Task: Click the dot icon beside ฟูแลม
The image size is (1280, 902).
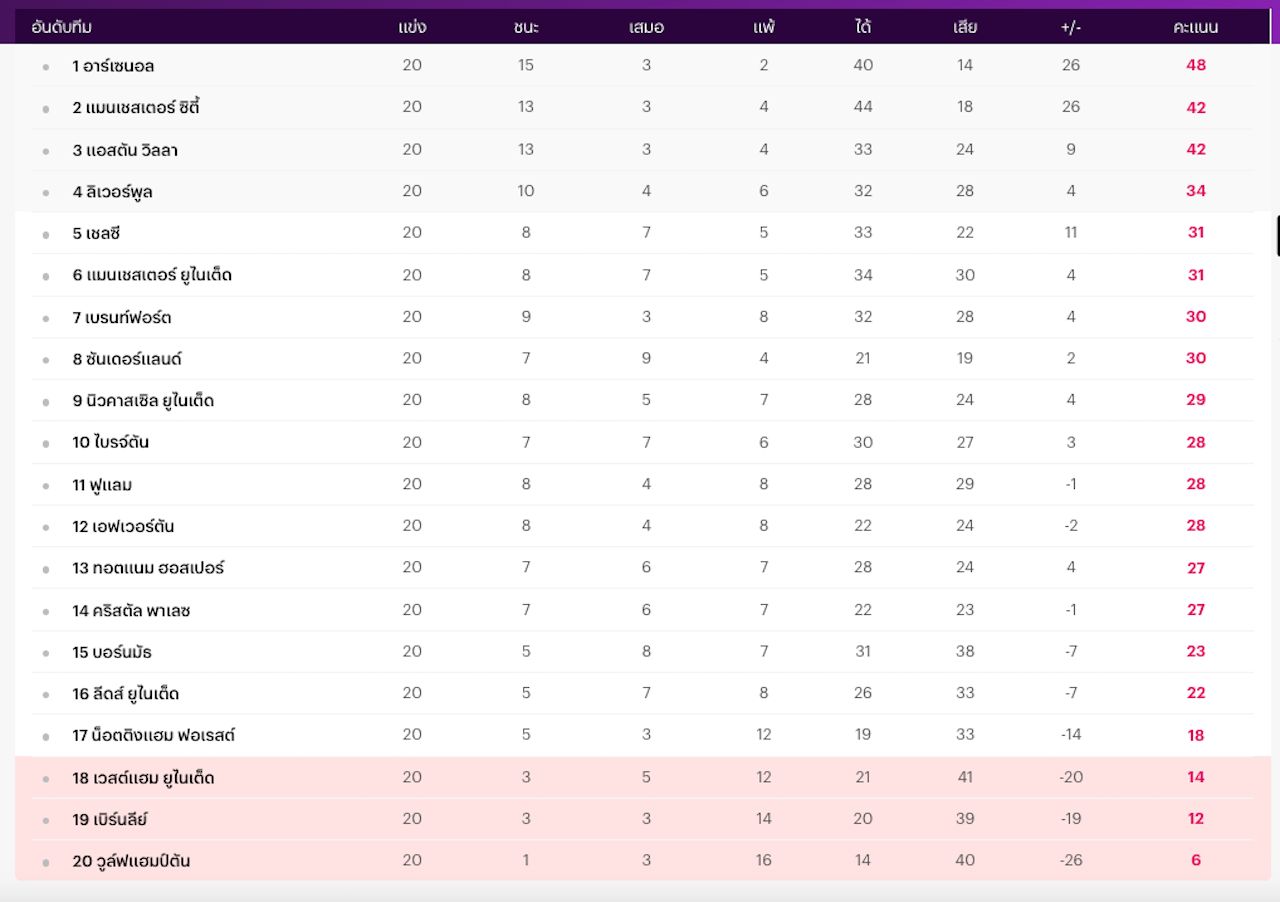Action: pyautogui.click(x=46, y=486)
